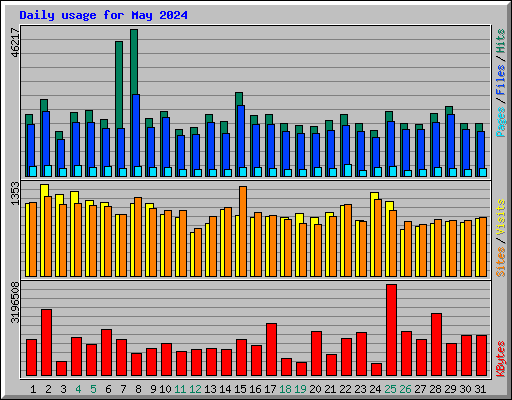Click the Sites legend label
This screenshot has height=400, width=512.
pyautogui.click(x=500, y=262)
